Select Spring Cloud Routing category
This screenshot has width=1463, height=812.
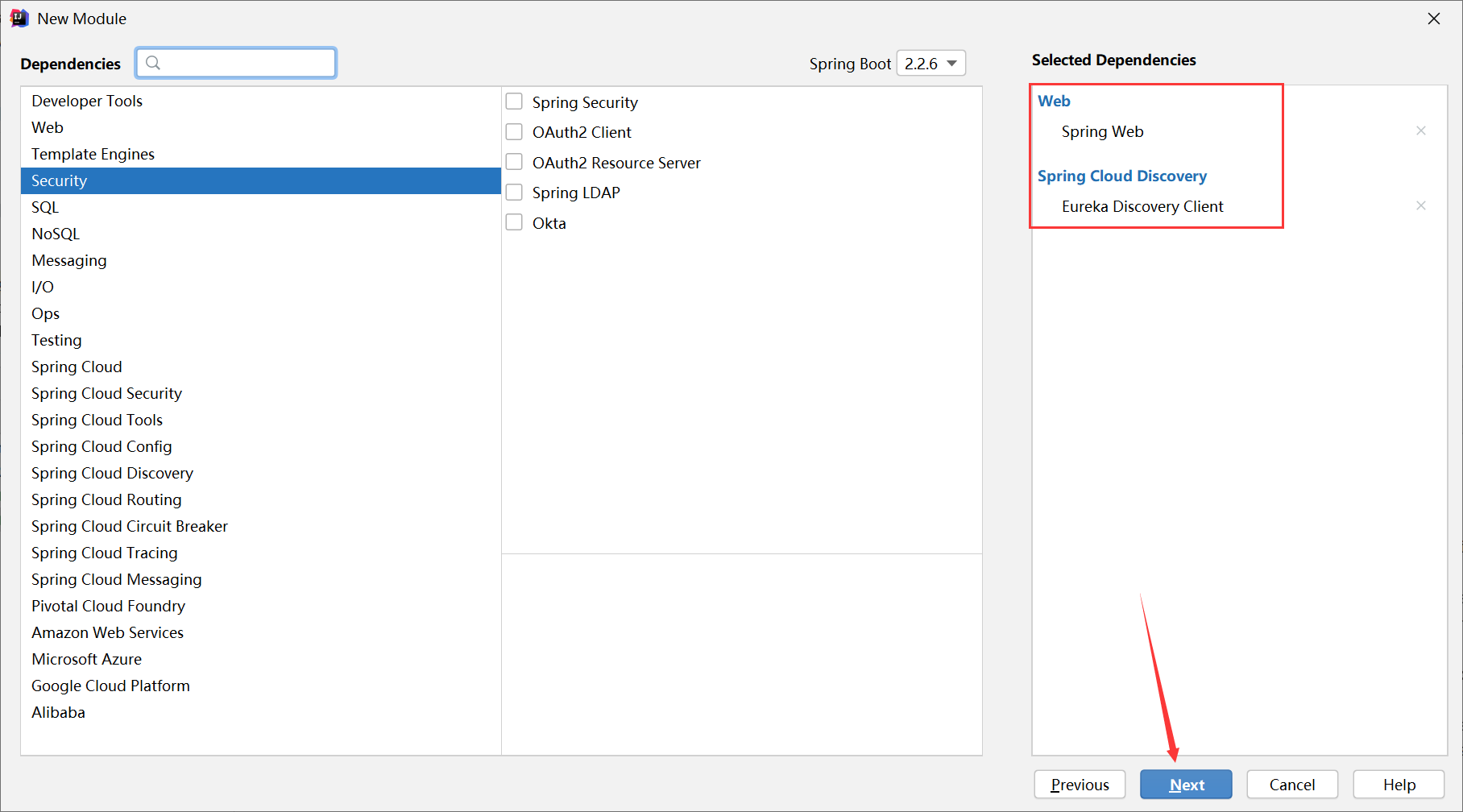[x=261, y=499]
